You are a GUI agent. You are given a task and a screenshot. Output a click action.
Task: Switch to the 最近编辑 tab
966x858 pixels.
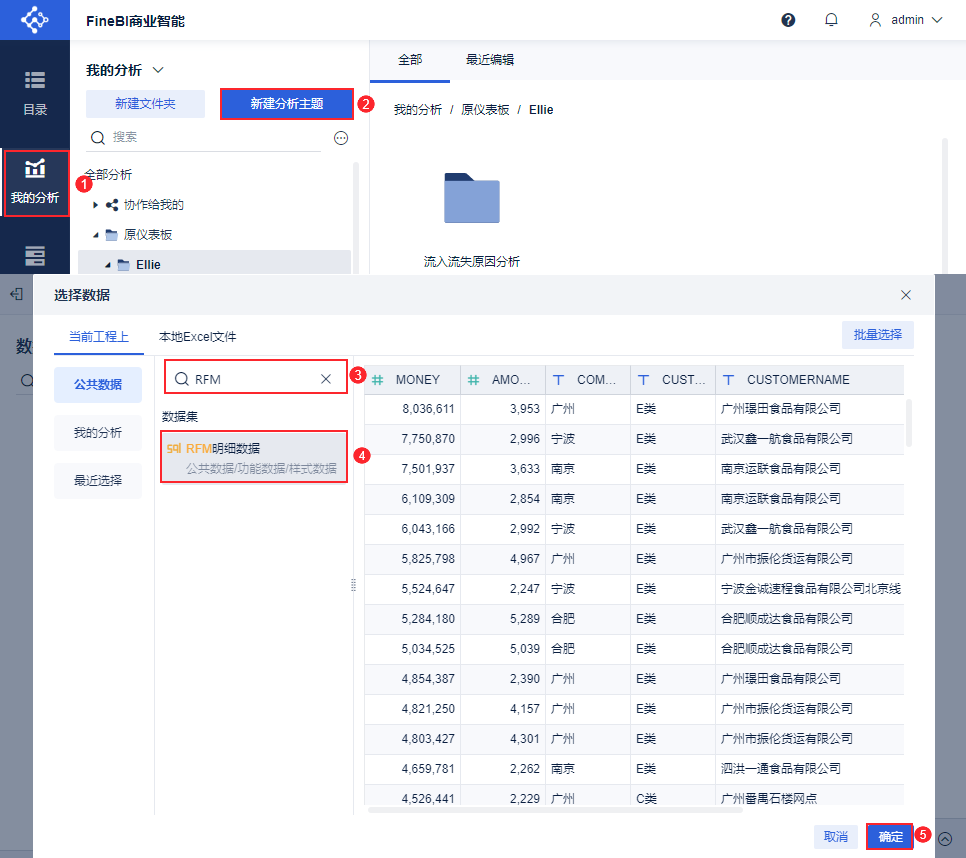(x=490, y=60)
